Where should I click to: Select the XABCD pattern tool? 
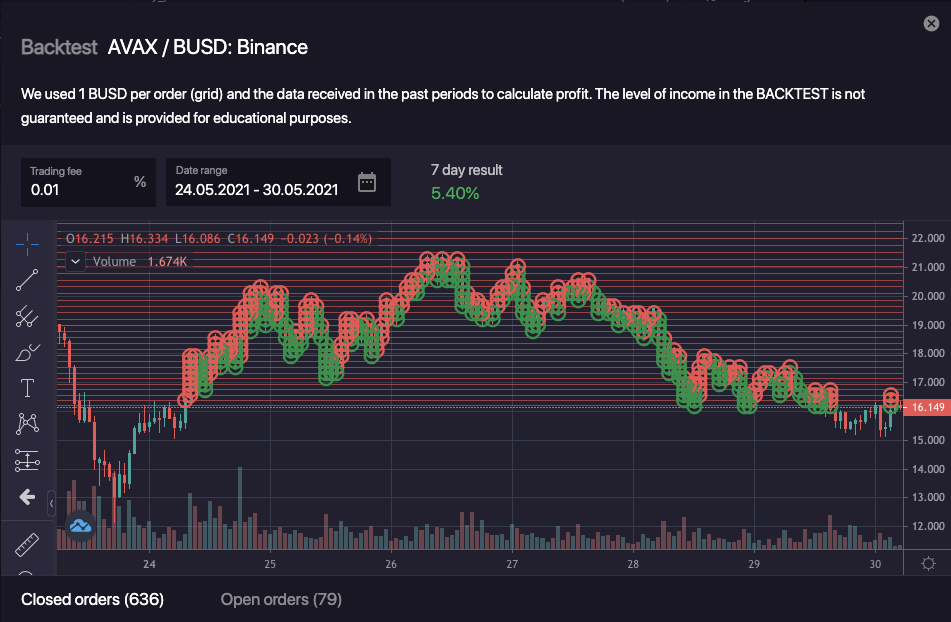27,424
